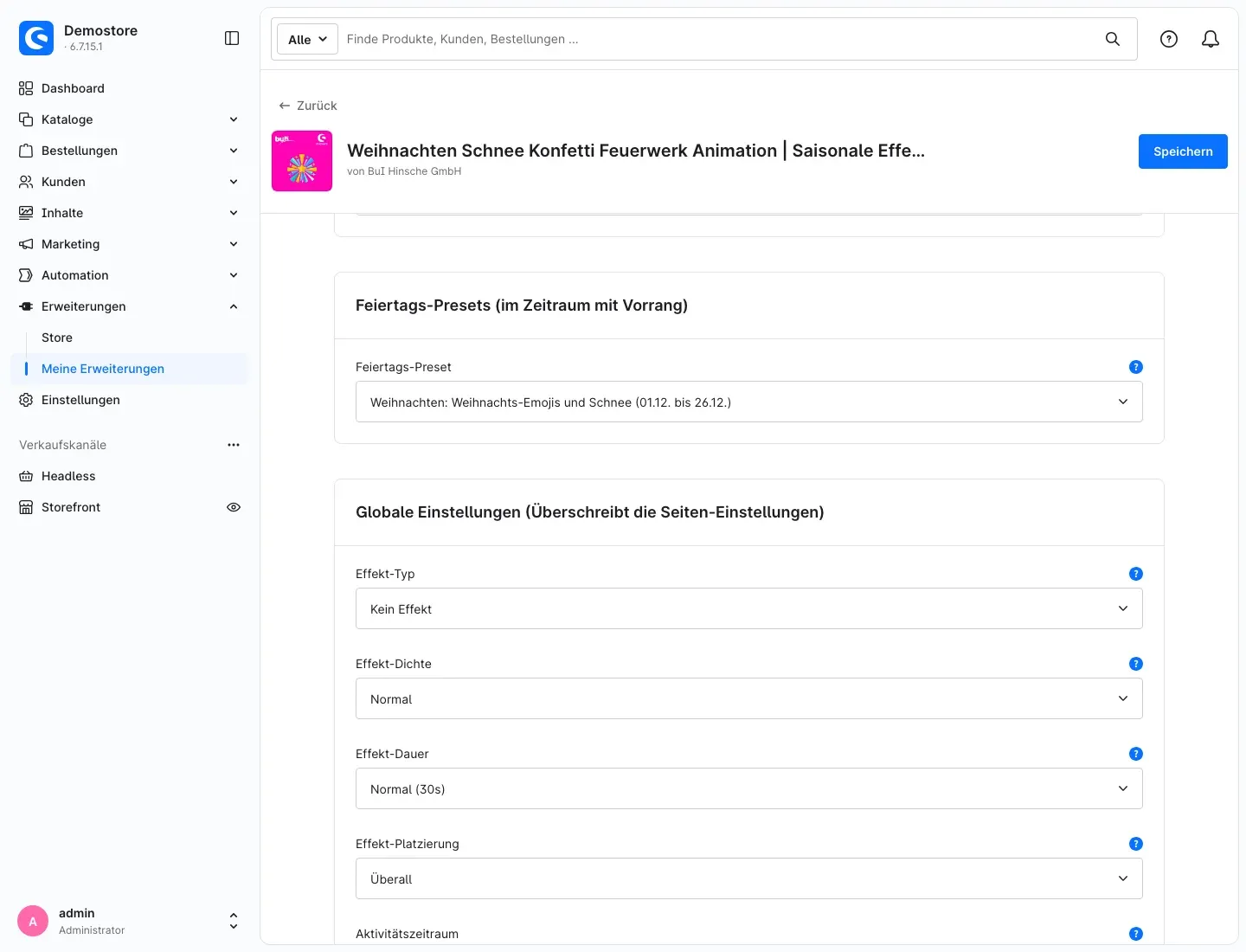Open the admin user menu chevron
The height and width of the screenshot is (952, 1246).
[234, 921]
